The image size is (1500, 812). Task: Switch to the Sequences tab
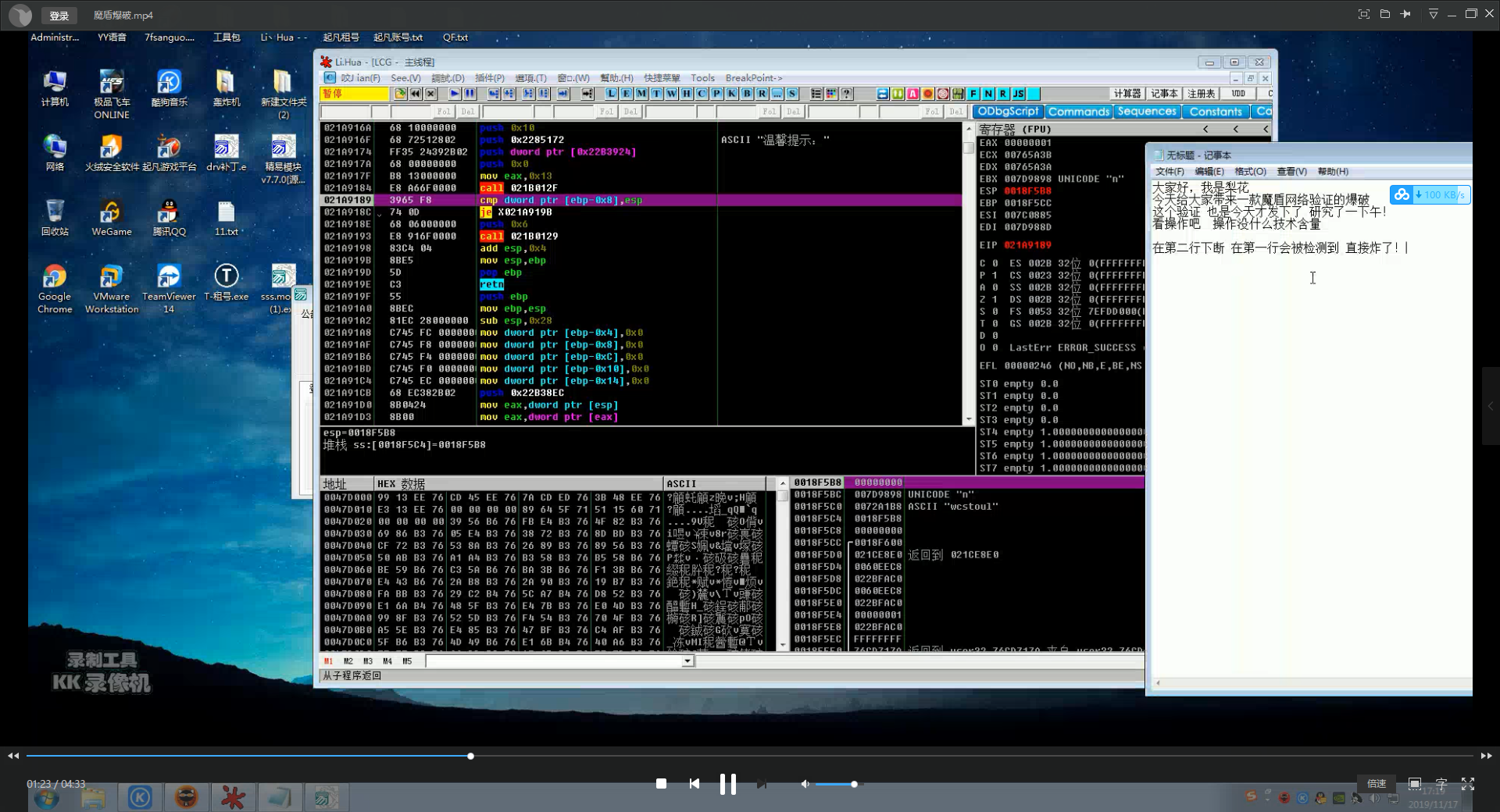[x=1147, y=112]
